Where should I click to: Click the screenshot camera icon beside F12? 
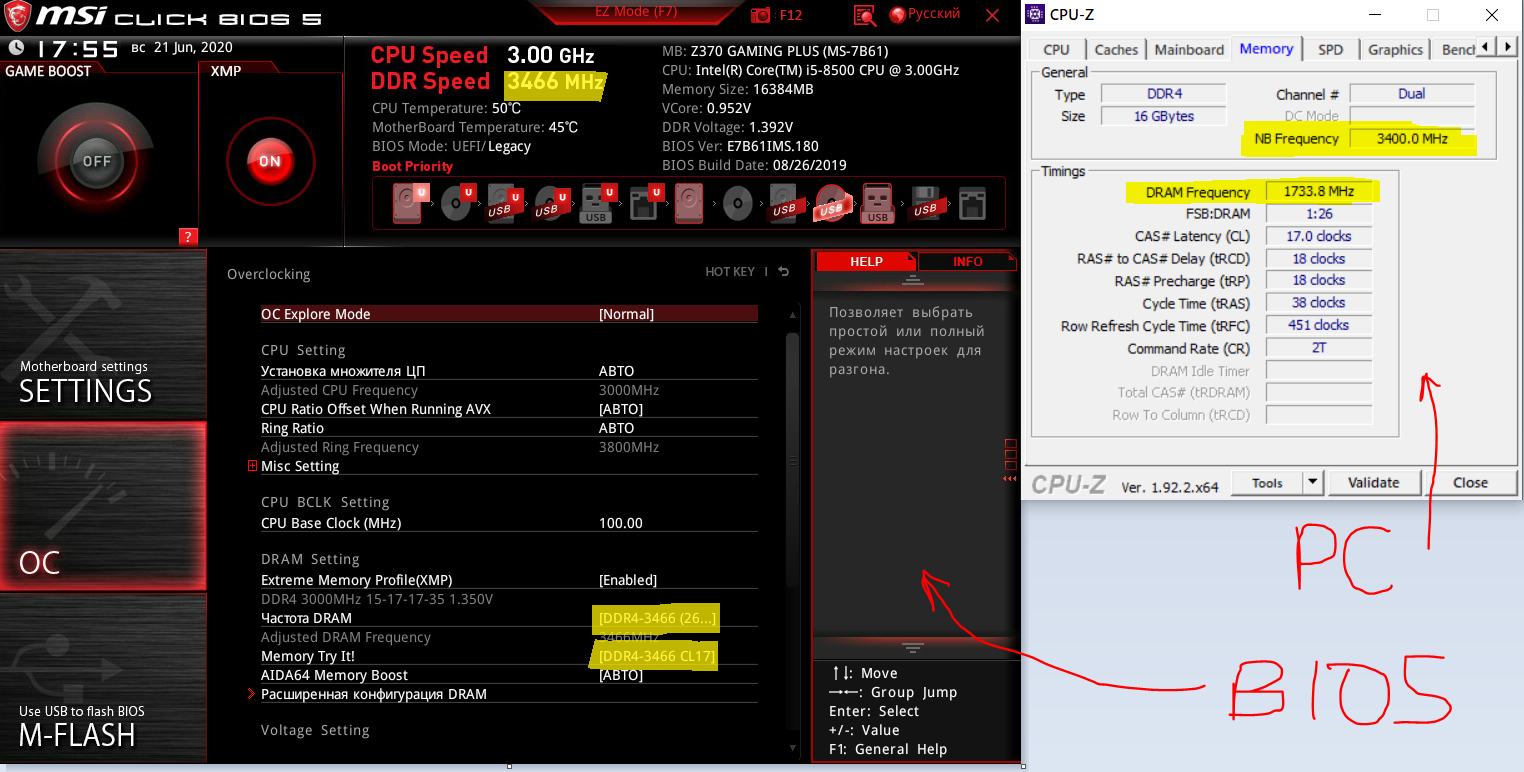click(x=762, y=15)
